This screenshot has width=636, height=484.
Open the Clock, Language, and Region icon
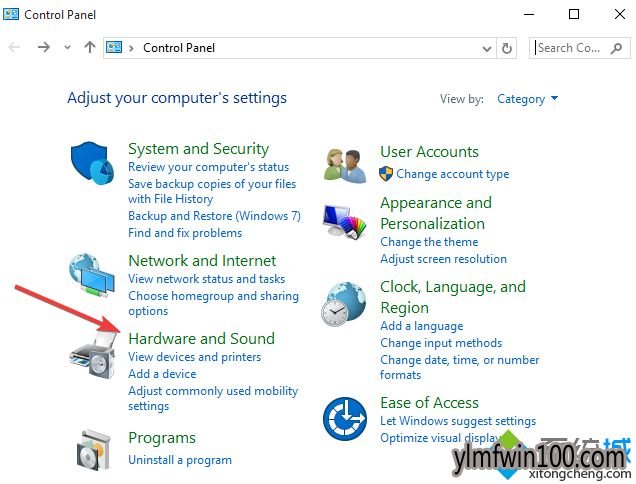(x=344, y=304)
